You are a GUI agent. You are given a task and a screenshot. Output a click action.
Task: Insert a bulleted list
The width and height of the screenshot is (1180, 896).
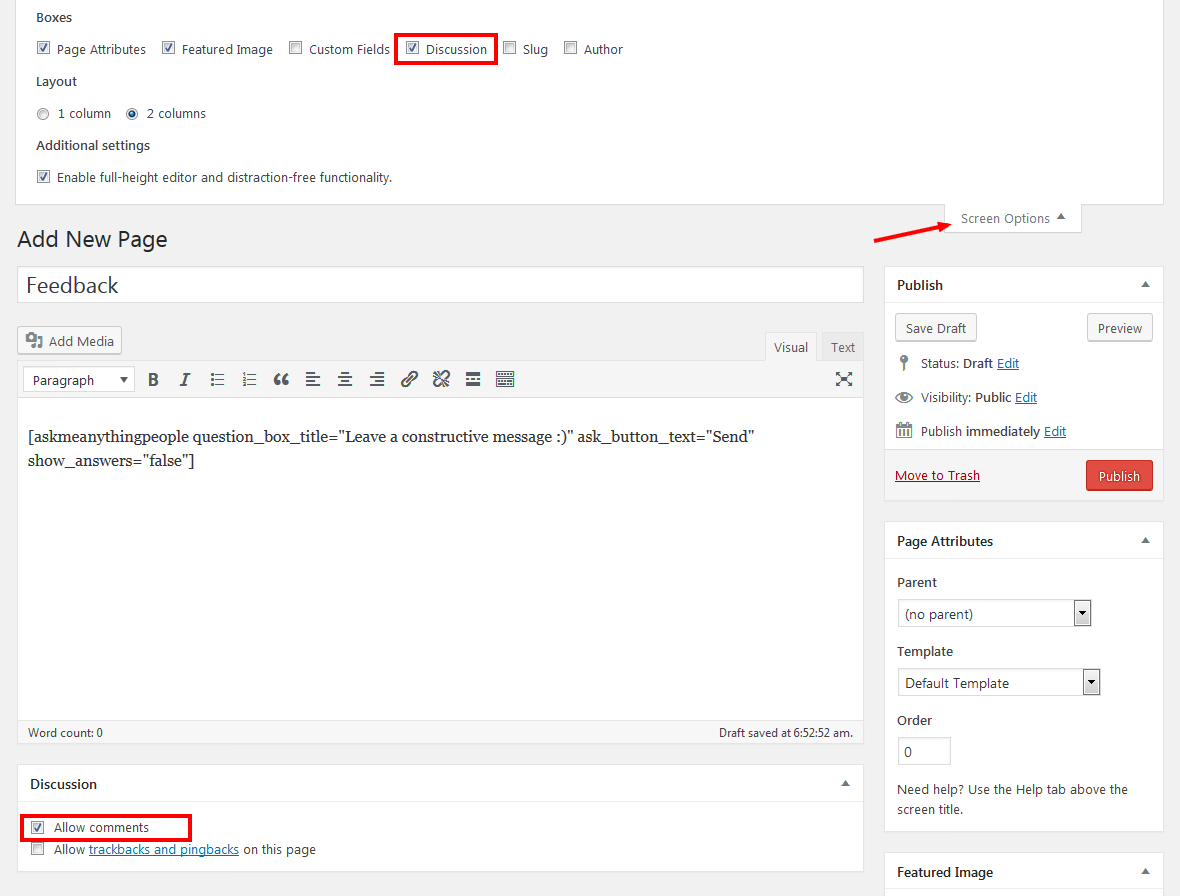pyautogui.click(x=217, y=380)
